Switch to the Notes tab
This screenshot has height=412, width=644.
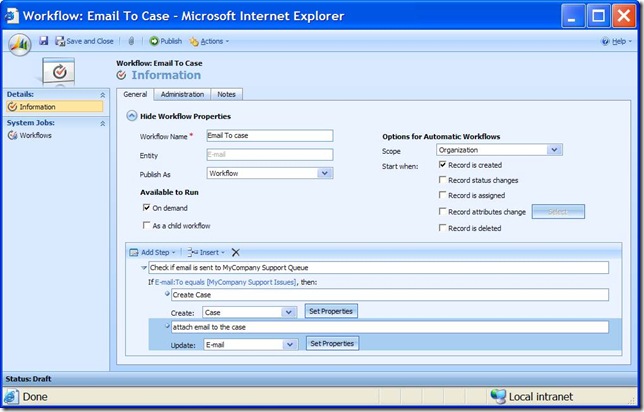(x=228, y=94)
